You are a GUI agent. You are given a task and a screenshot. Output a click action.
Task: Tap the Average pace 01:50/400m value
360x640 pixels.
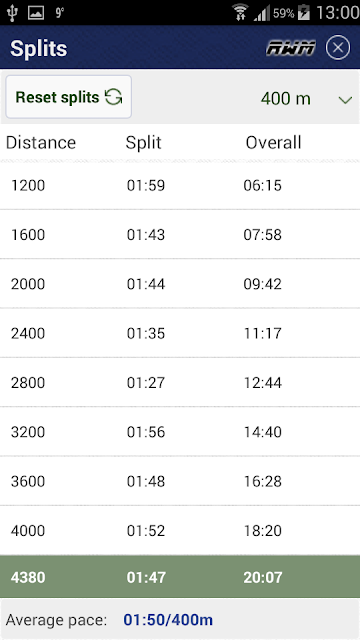click(168, 620)
